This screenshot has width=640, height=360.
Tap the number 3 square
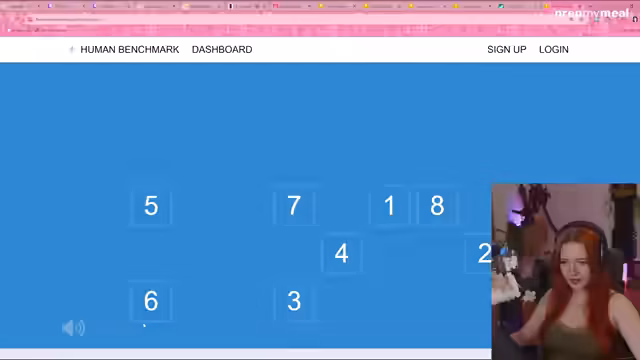pyautogui.click(x=294, y=301)
